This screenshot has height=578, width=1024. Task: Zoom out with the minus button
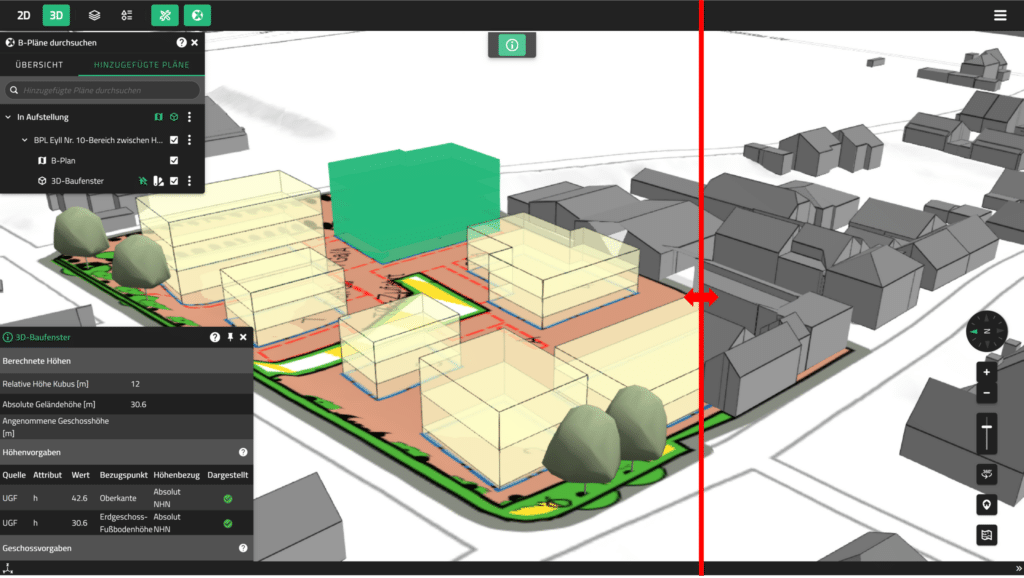(x=986, y=393)
